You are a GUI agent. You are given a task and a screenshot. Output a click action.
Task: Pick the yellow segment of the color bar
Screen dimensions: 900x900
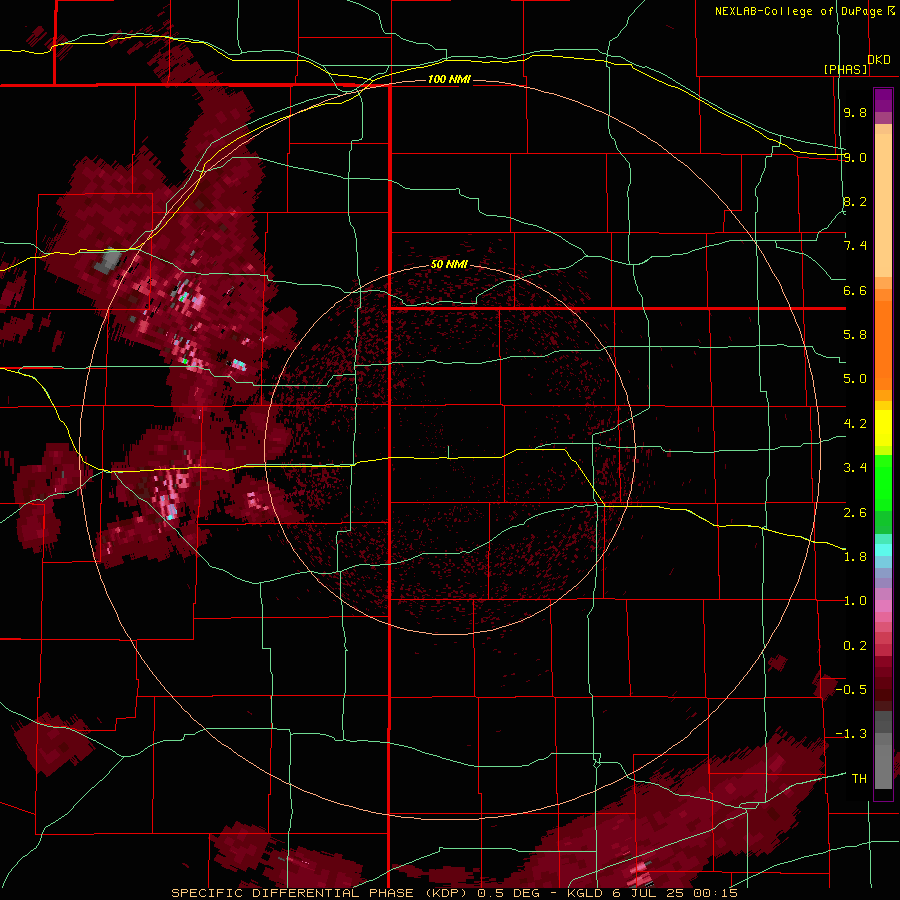883,428
